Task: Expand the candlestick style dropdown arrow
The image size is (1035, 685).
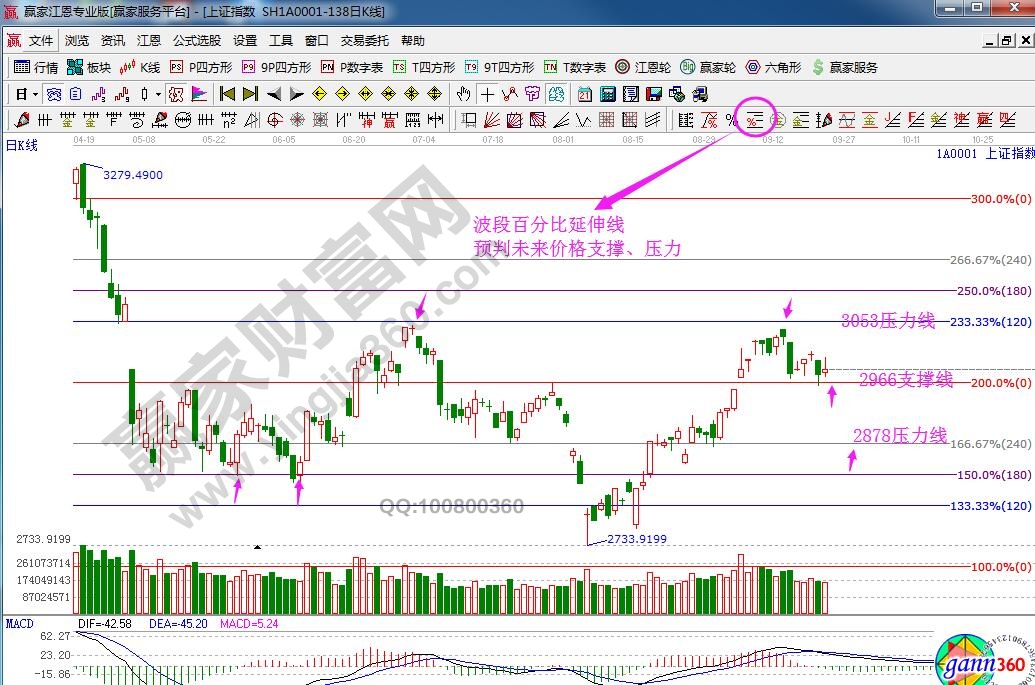Action: [158, 94]
